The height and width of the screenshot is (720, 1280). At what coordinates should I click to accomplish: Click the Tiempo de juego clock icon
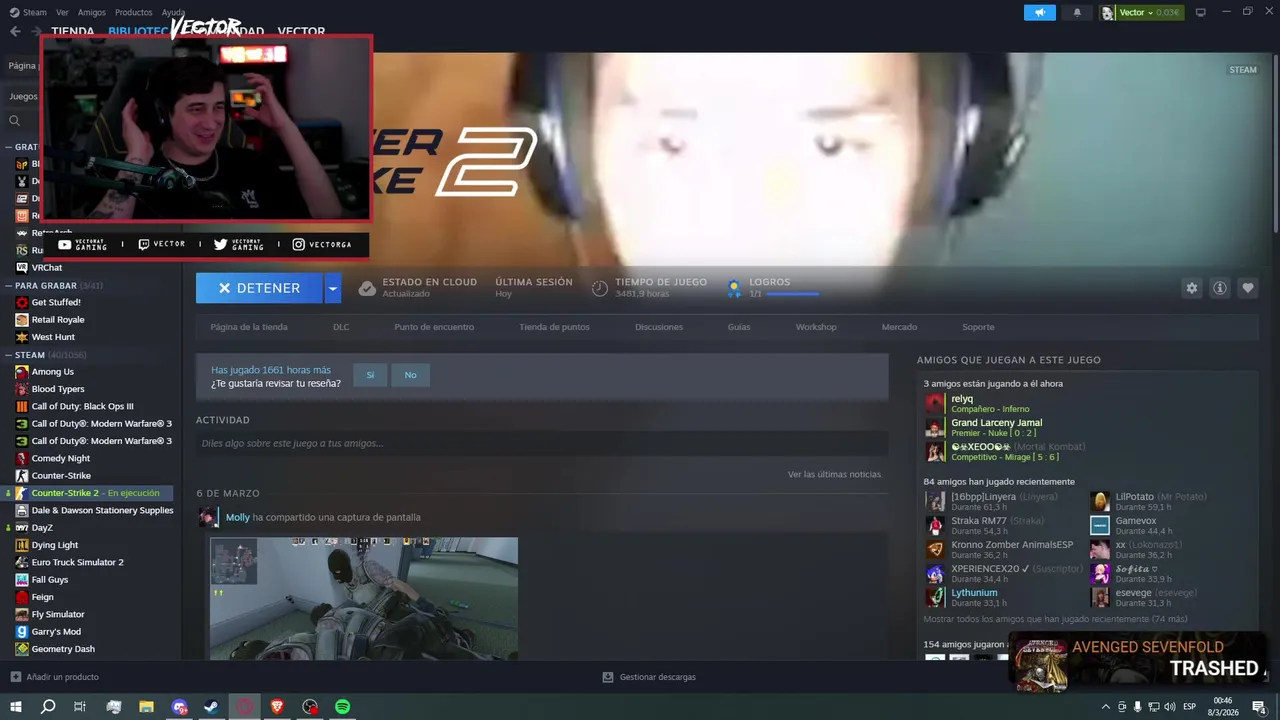[599, 288]
